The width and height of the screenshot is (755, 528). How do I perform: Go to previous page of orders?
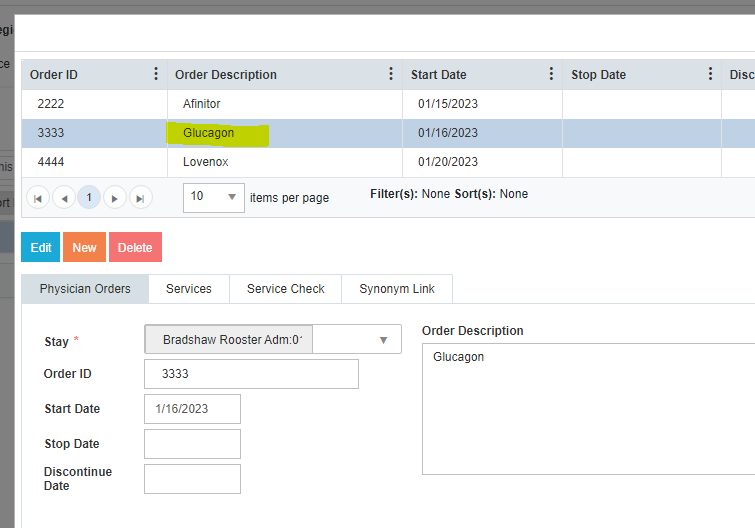click(64, 198)
